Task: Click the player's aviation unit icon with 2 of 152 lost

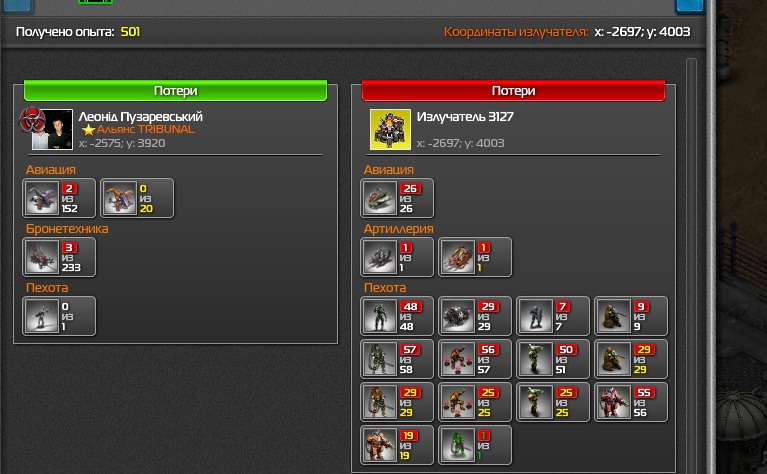Action: point(42,198)
